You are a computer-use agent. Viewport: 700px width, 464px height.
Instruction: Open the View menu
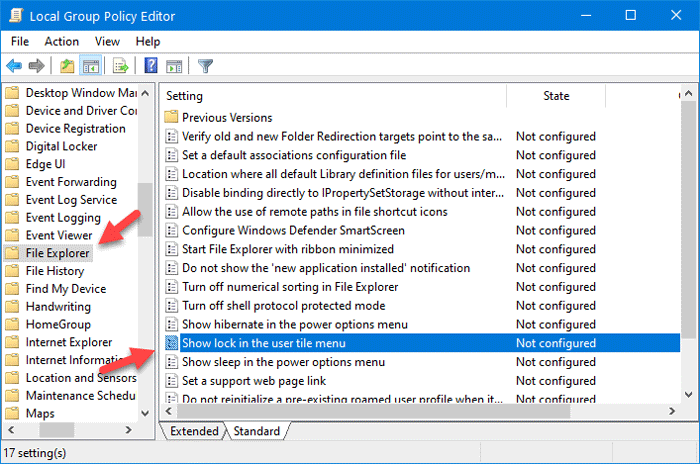point(108,41)
